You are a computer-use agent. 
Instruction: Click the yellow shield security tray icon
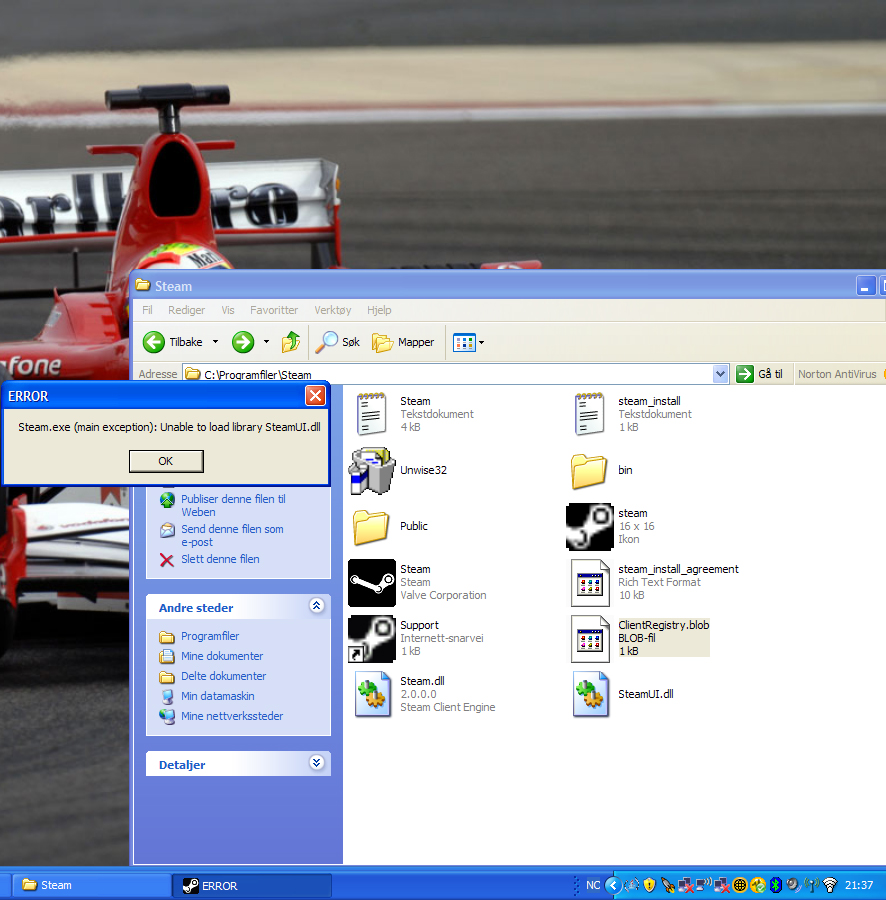click(649, 885)
